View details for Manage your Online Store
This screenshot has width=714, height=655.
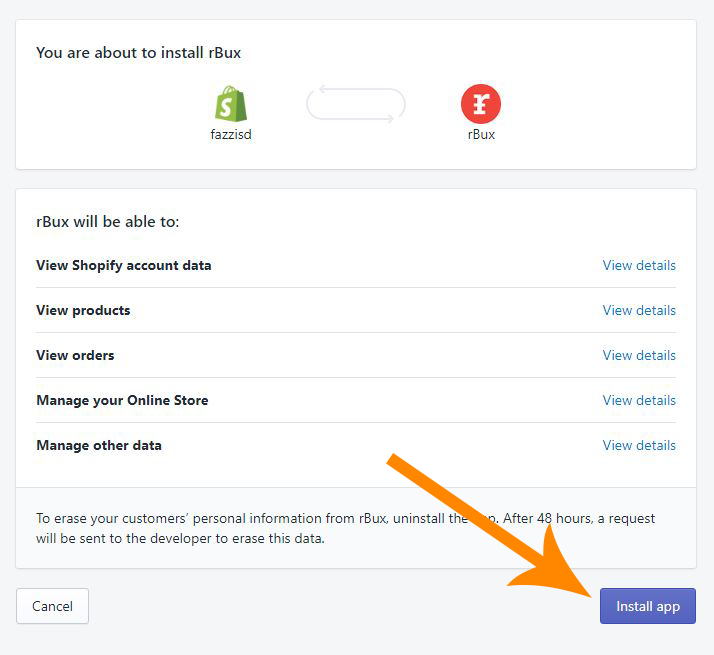(639, 400)
